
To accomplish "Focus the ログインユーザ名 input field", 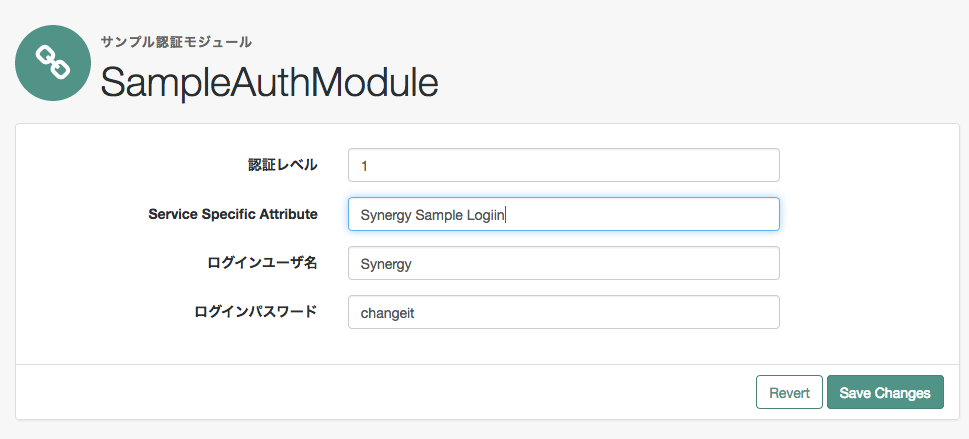I will [563, 264].
